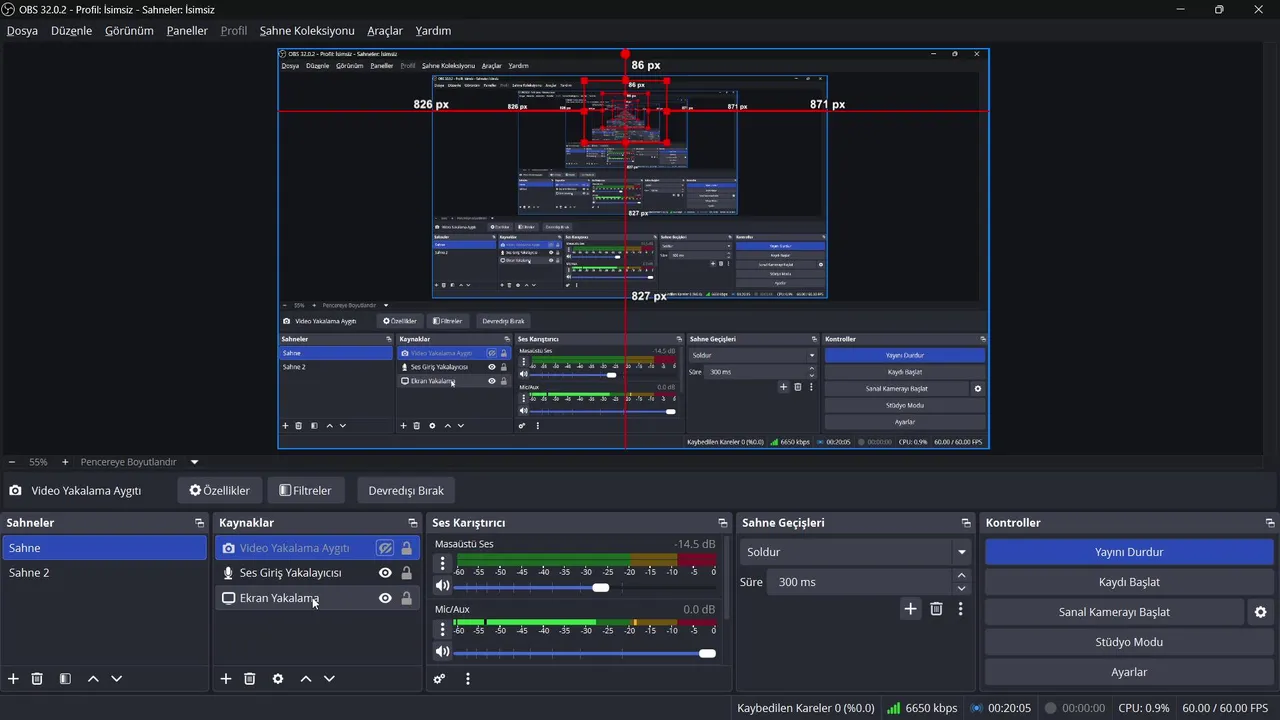Delete the scene transition trash icon
Viewport: 1280px width, 720px height.
[936, 608]
